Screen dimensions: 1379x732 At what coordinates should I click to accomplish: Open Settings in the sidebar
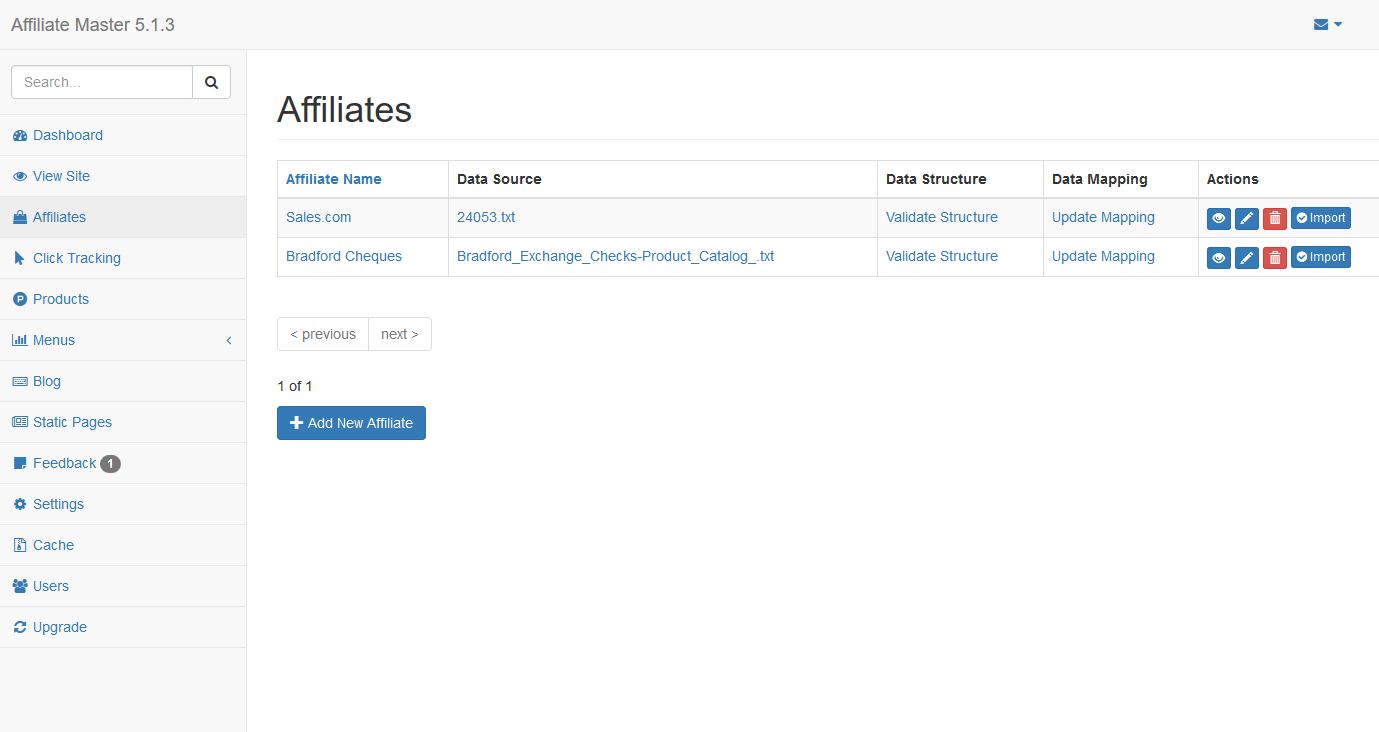coord(123,504)
